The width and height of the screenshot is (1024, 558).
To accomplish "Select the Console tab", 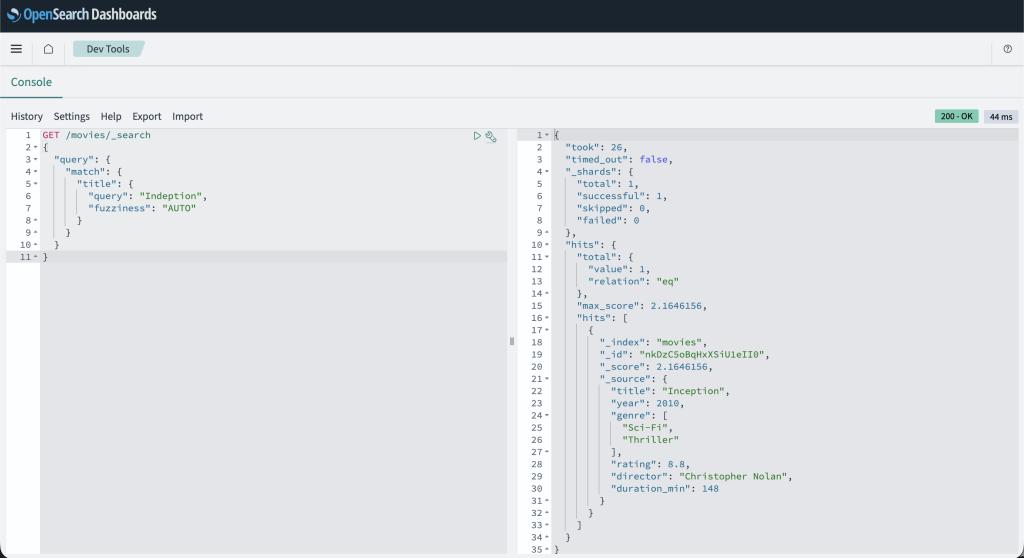I will tap(31, 82).
